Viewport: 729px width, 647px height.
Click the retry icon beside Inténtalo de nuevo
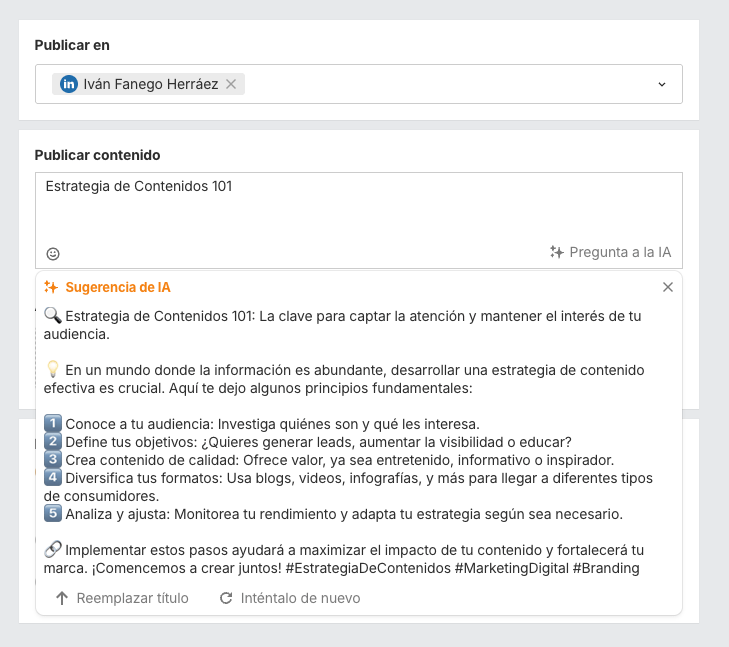point(226,598)
